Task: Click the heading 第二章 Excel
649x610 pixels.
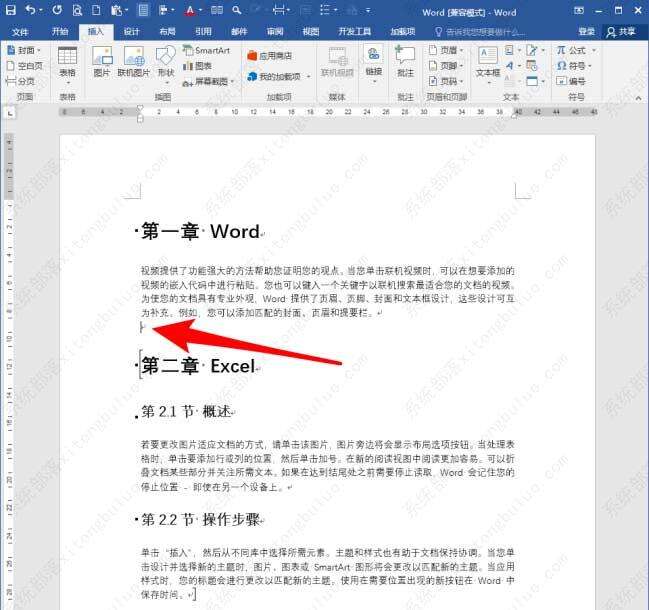Action: 198,366
